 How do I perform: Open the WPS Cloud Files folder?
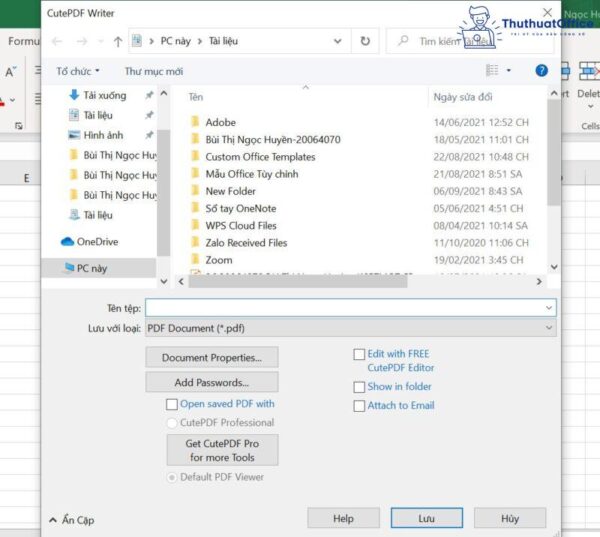pyautogui.click(x=241, y=226)
